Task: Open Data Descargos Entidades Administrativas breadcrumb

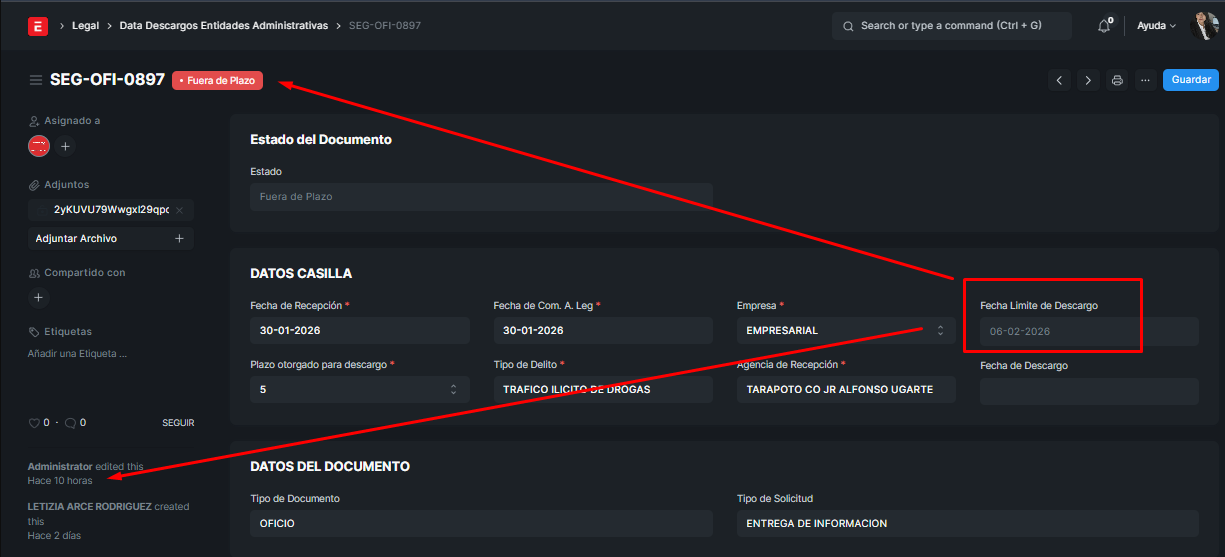Action: pos(223,26)
